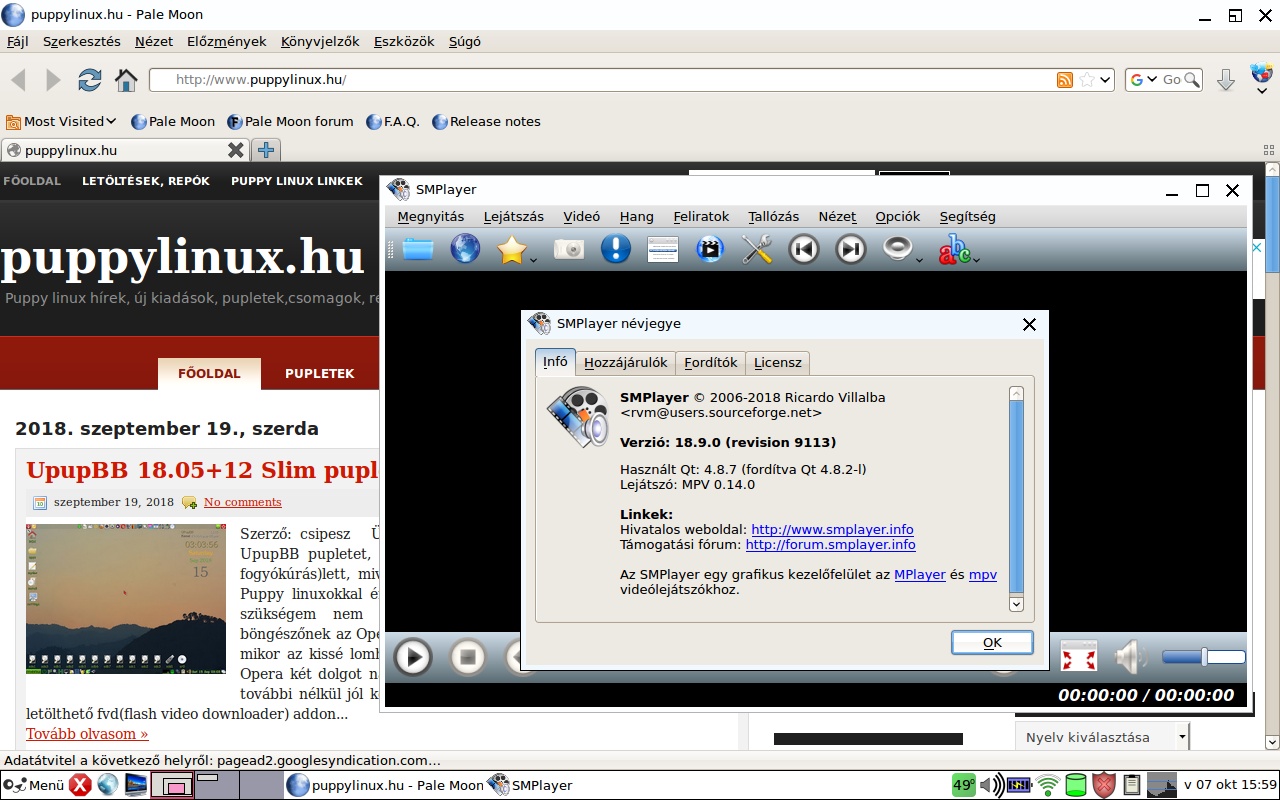Click the dialog scrollbar down arrow
The image size is (1280, 800).
coord(1016,604)
